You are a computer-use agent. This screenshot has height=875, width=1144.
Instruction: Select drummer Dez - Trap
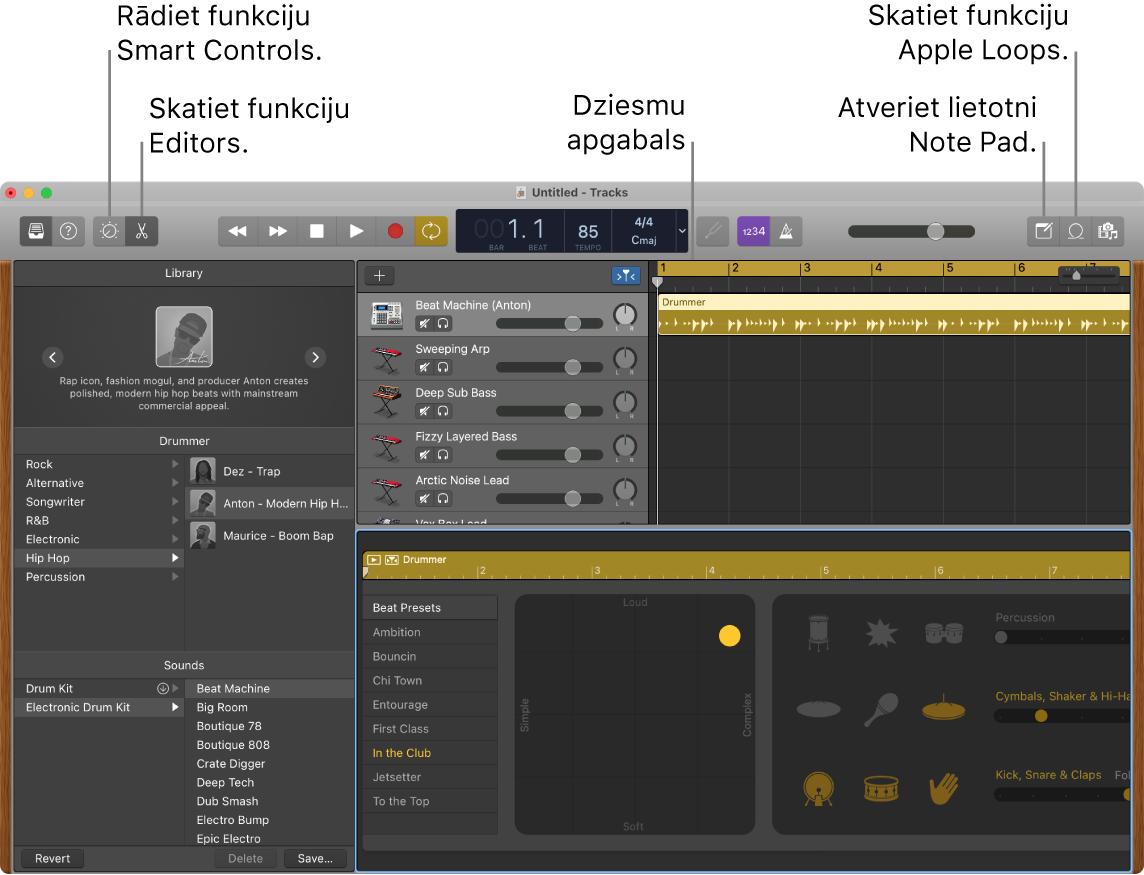click(x=271, y=471)
